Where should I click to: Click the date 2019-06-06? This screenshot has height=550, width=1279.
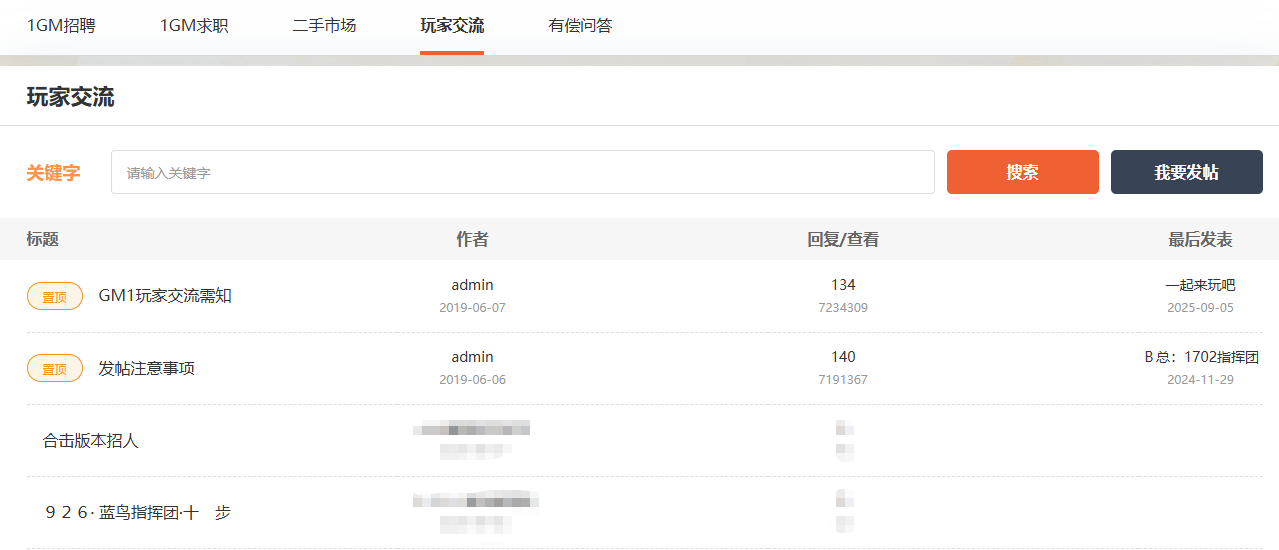473,380
